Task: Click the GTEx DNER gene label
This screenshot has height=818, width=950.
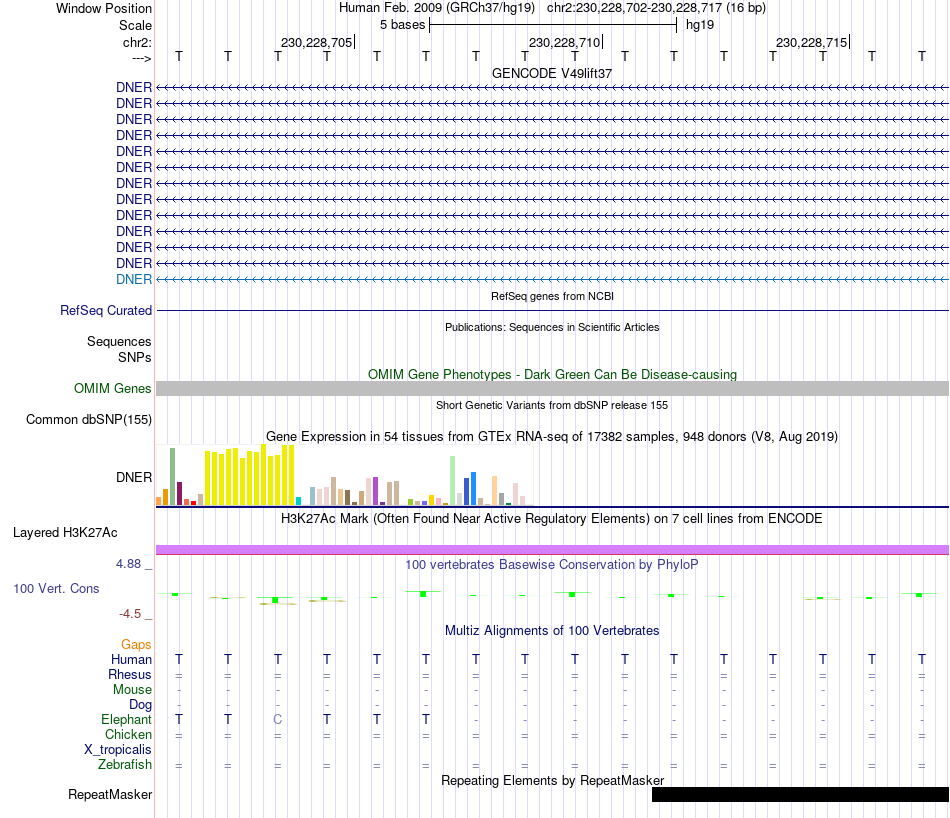Action: click(134, 477)
